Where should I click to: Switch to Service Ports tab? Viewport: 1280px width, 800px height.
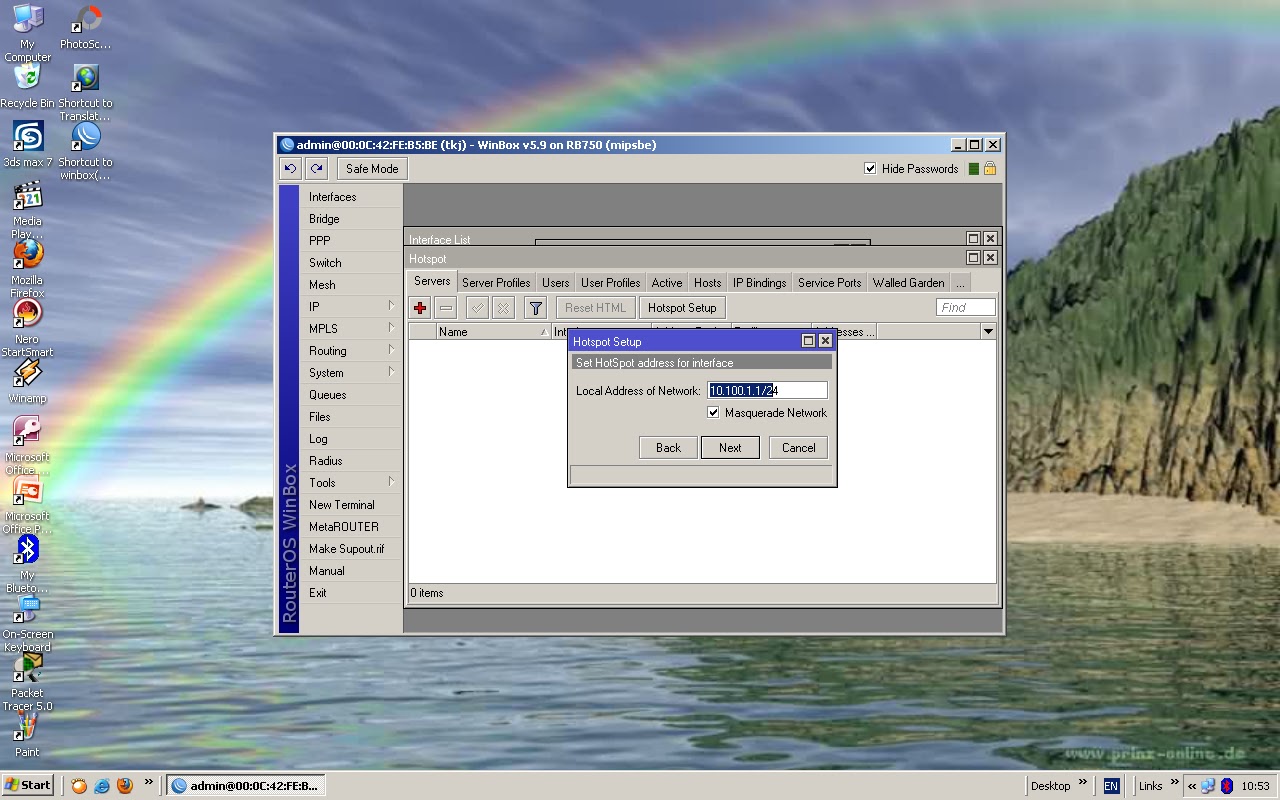829,283
